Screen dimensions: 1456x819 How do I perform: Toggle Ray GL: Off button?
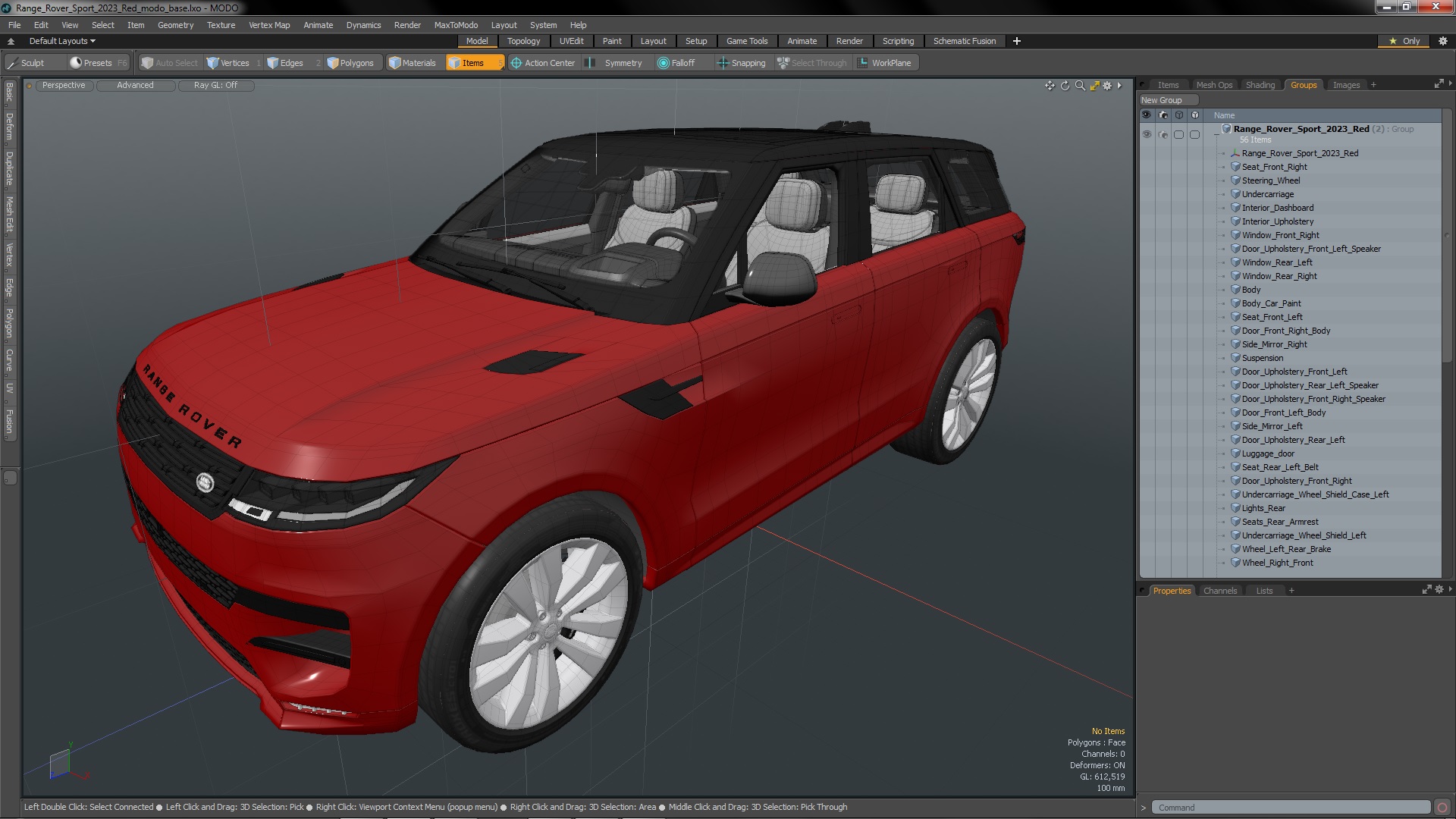tap(215, 85)
